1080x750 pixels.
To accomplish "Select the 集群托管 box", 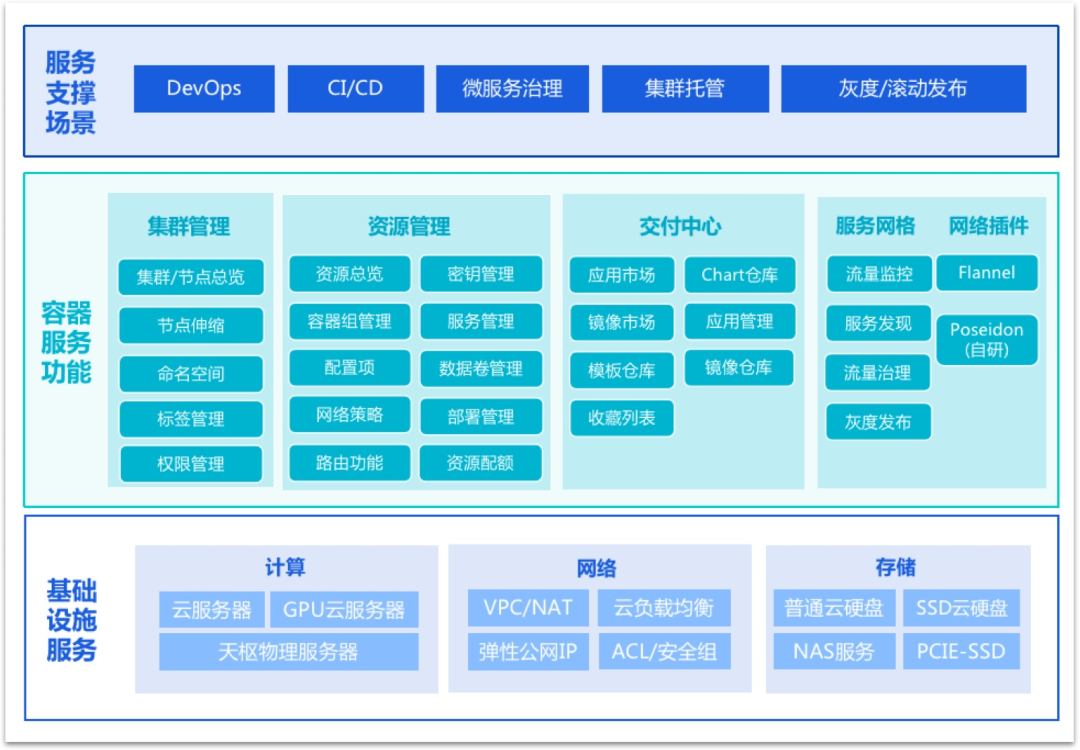I will [685, 89].
